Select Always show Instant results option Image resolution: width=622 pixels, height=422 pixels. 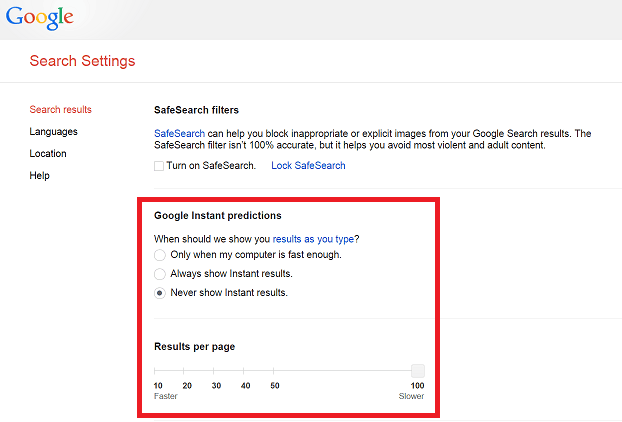pos(160,274)
